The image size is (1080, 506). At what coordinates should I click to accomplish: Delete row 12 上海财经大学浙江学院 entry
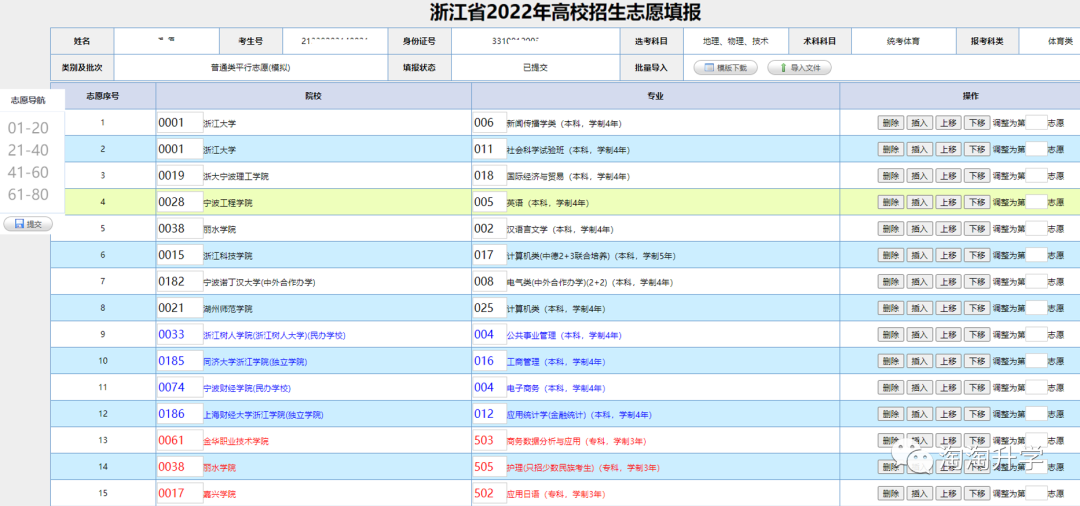pyautogui.click(x=891, y=414)
